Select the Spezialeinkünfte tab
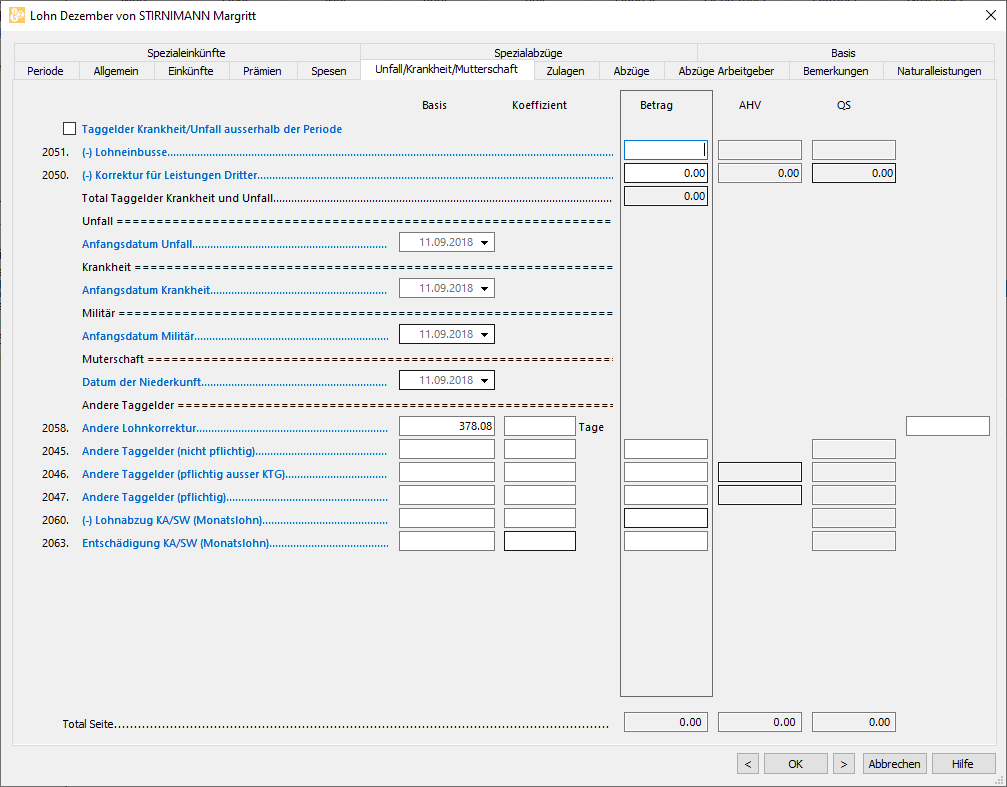Viewport: 1007px width, 787px height. 186,53
